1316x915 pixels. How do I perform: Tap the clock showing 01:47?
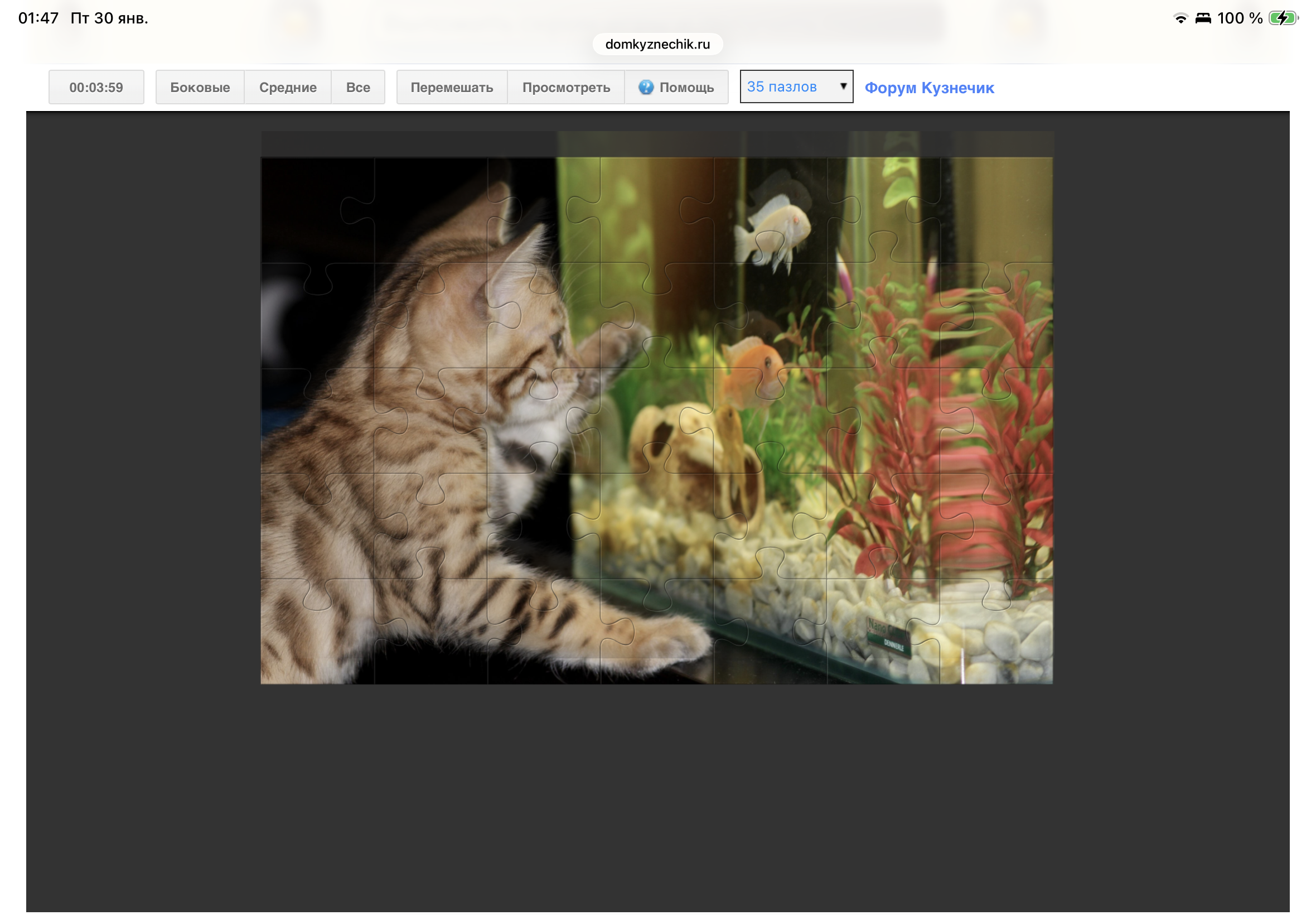point(38,18)
